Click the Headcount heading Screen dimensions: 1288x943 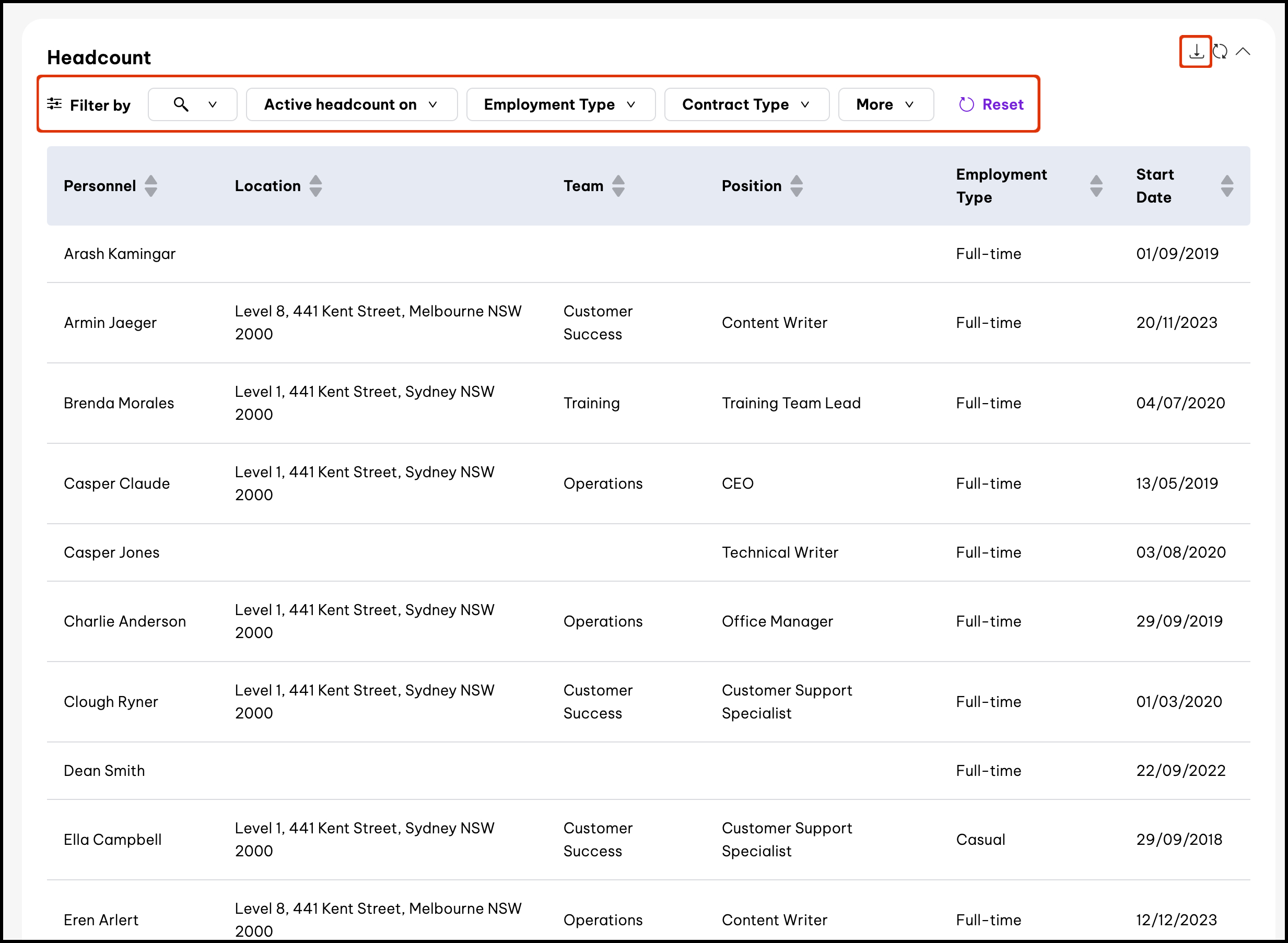point(99,57)
